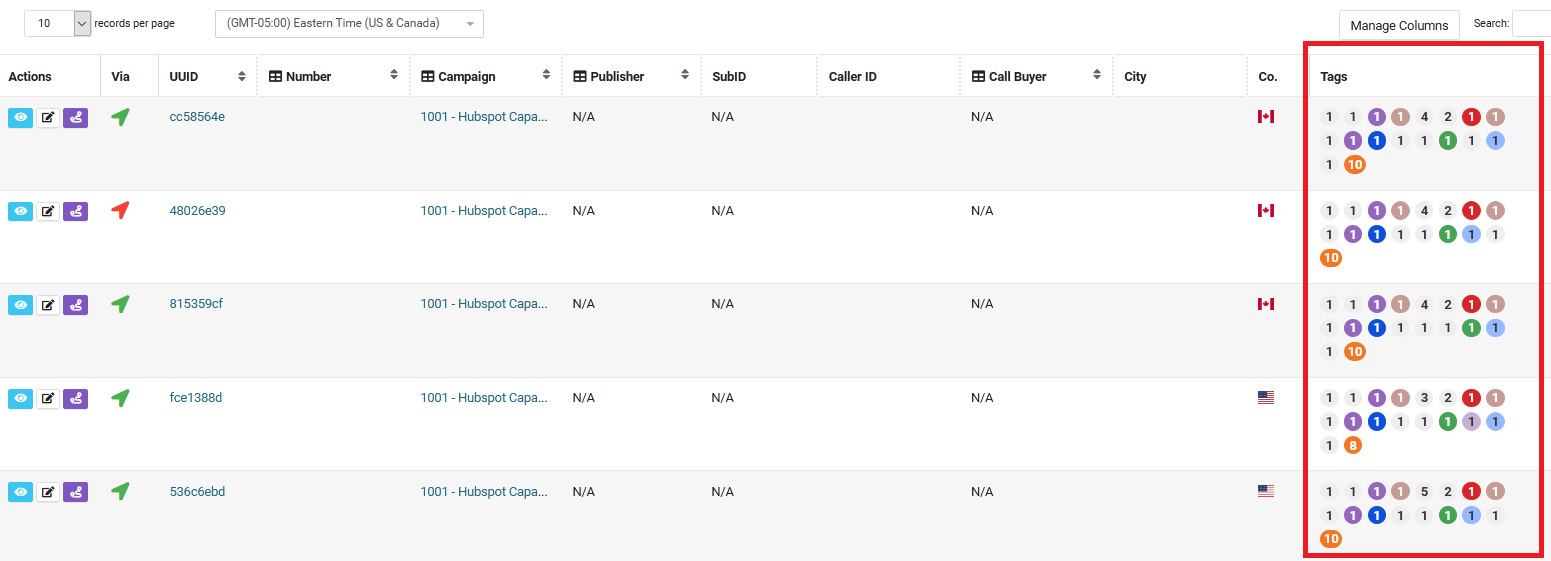Toggle the eye view icon for 536c6ebd

pyautogui.click(x=20, y=492)
